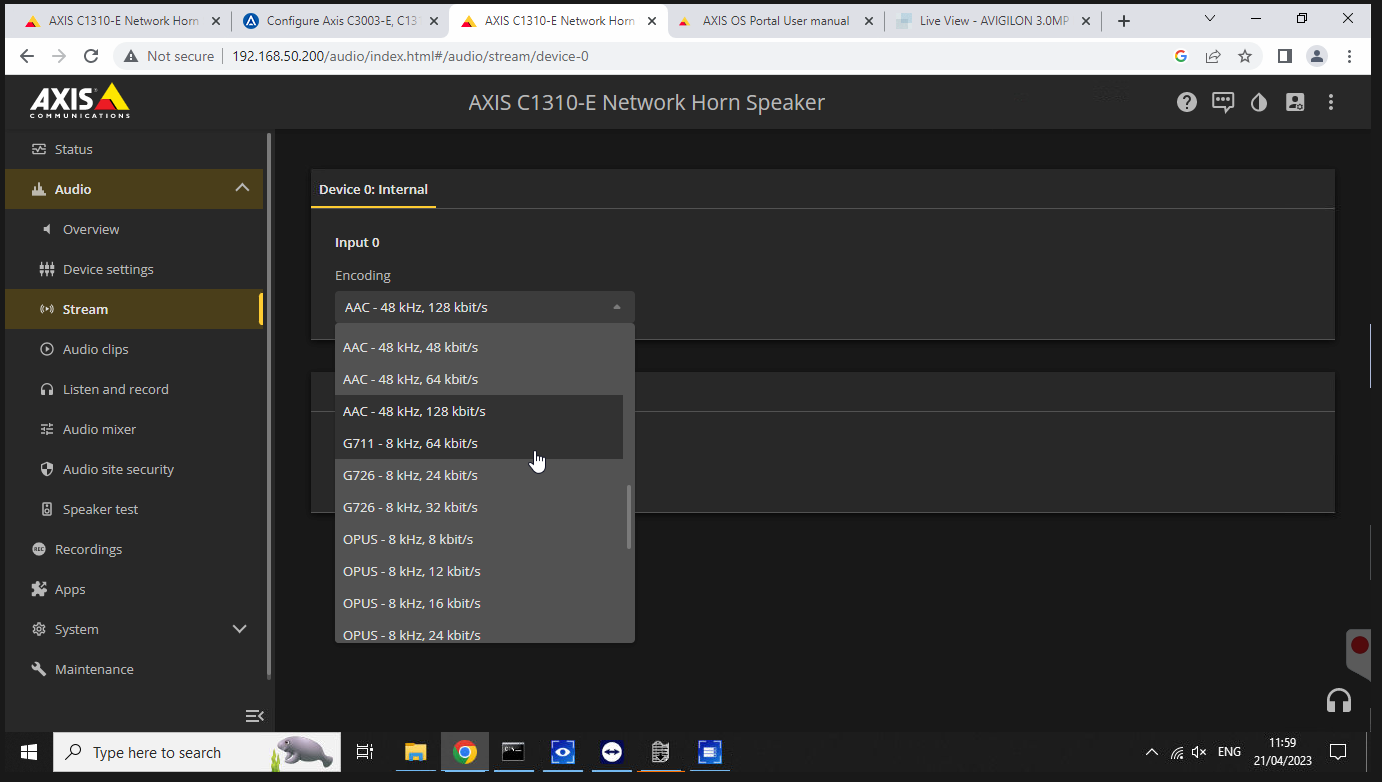Go to Audio mixer page
Image resolution: width=1382 pixels, height=782 pixels.
point(99,429)
